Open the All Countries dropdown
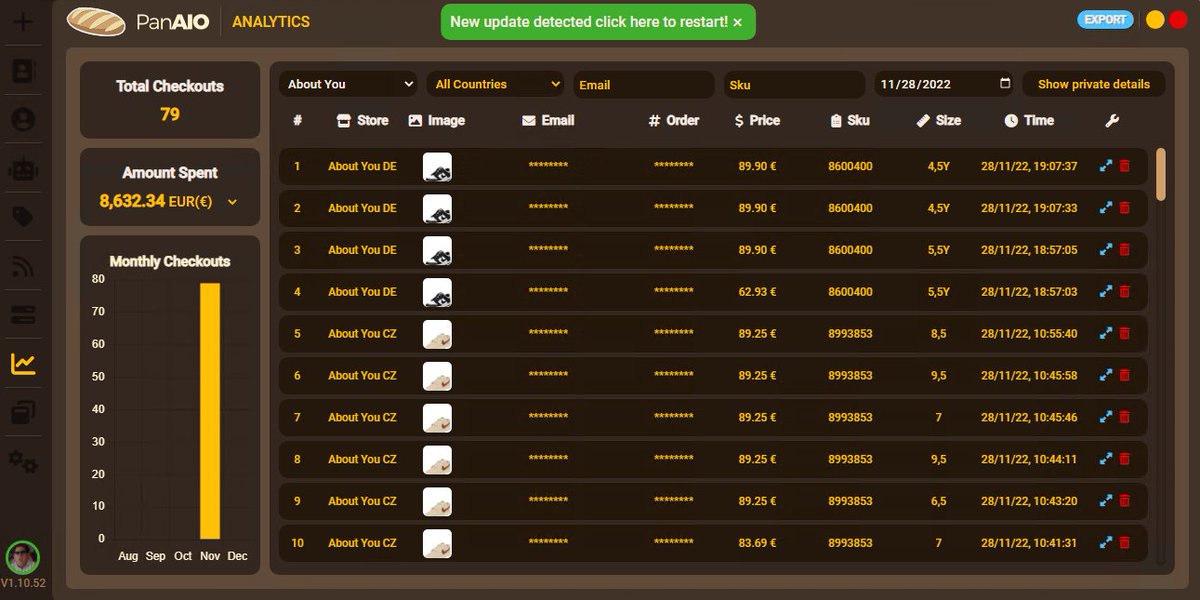Viewport: 1200px width, 600px height. tap(496, 84)
